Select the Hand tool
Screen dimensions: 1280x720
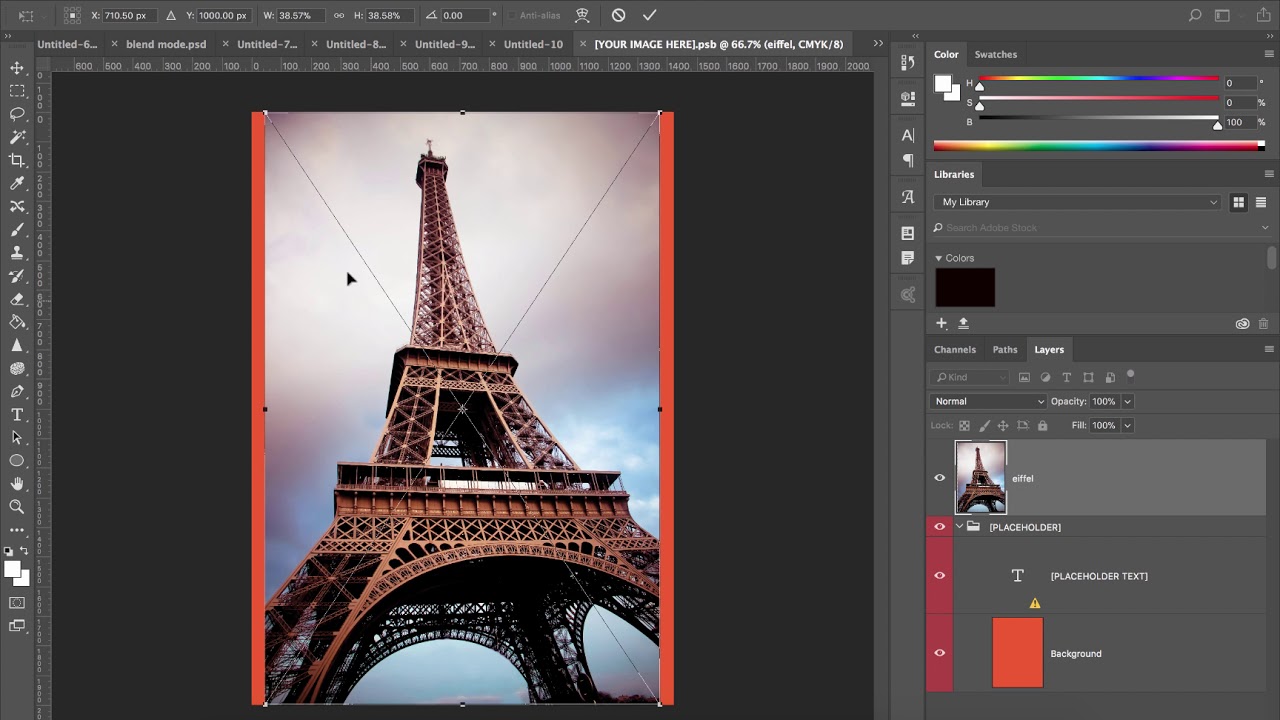tap(17, 484)
